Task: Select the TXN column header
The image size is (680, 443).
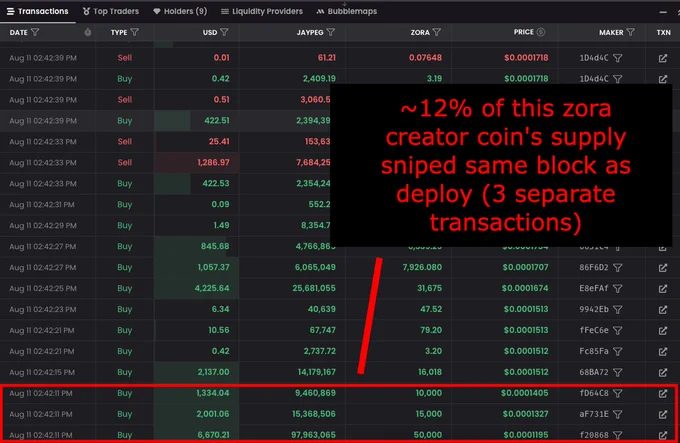Action: click(664, 33)
